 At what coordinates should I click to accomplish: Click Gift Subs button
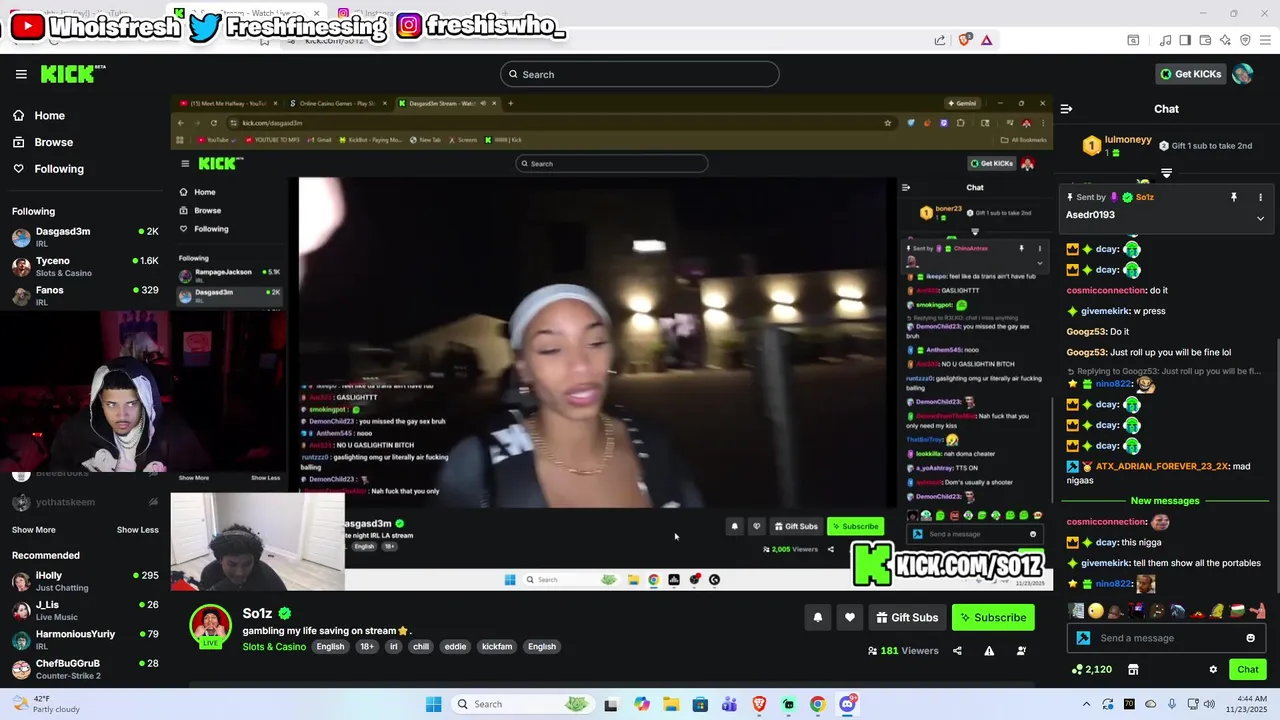click(x=907, y=618)
